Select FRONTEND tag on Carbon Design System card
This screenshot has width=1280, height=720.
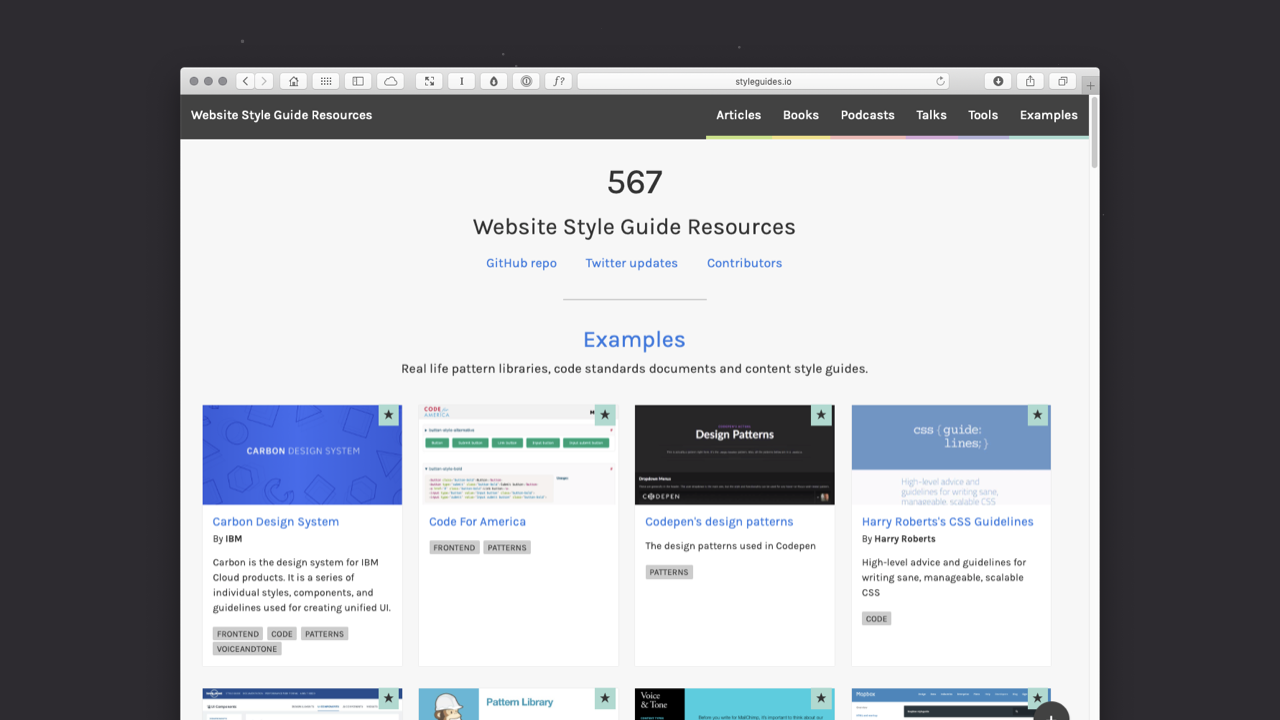(238, 634)
